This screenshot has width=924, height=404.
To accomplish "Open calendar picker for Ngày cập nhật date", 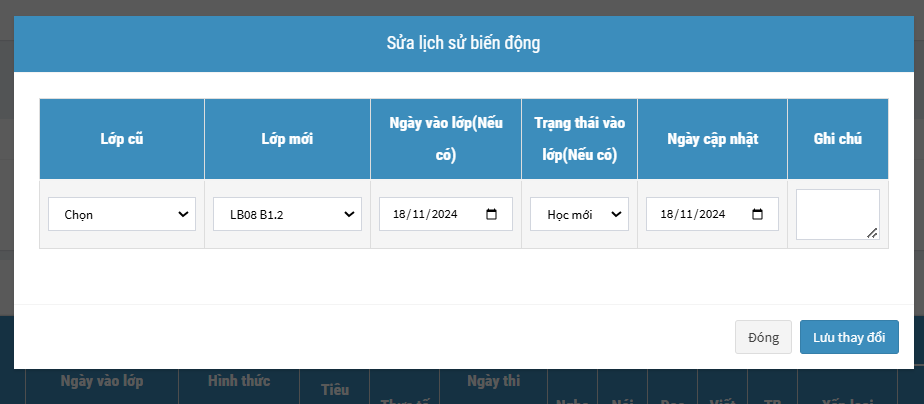I will tap(757, 214).
